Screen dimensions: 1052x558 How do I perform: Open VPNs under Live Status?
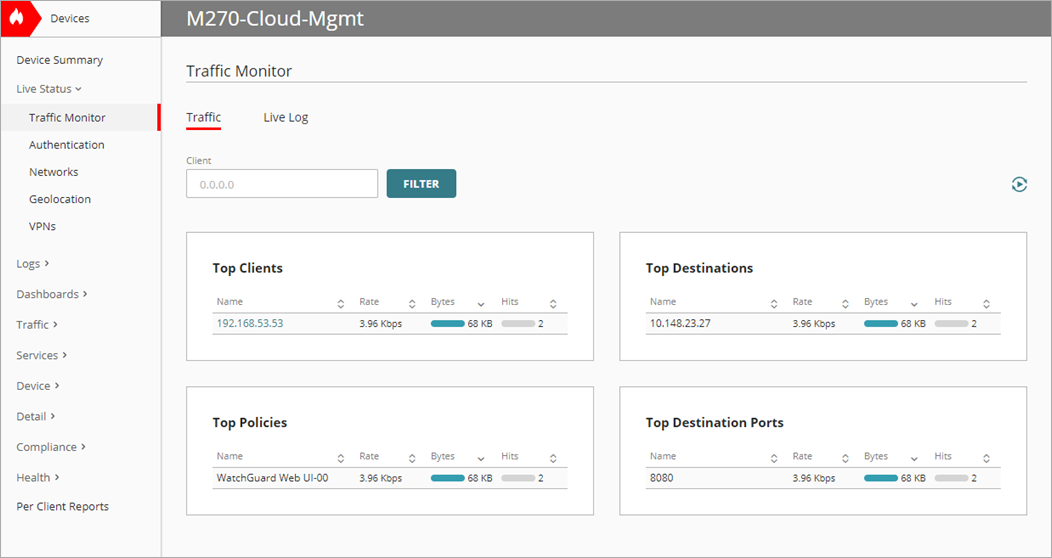point(42,226)
